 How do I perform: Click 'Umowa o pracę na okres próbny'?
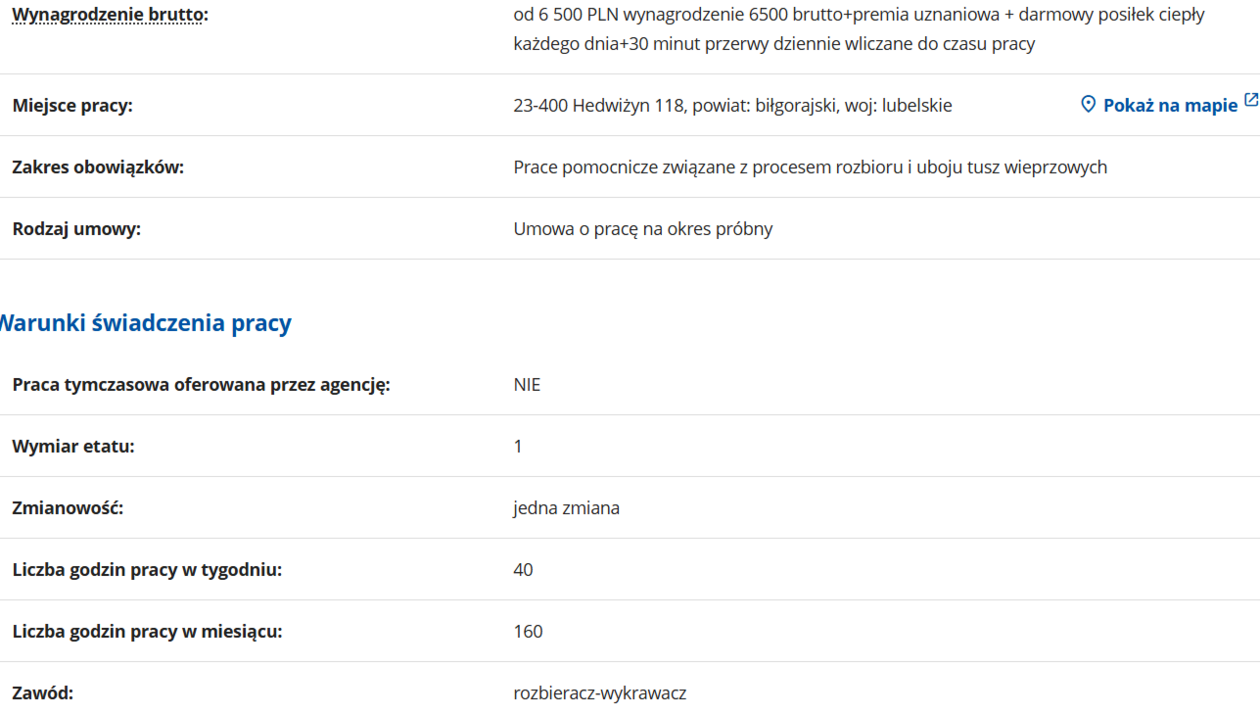tap(643, 229)
